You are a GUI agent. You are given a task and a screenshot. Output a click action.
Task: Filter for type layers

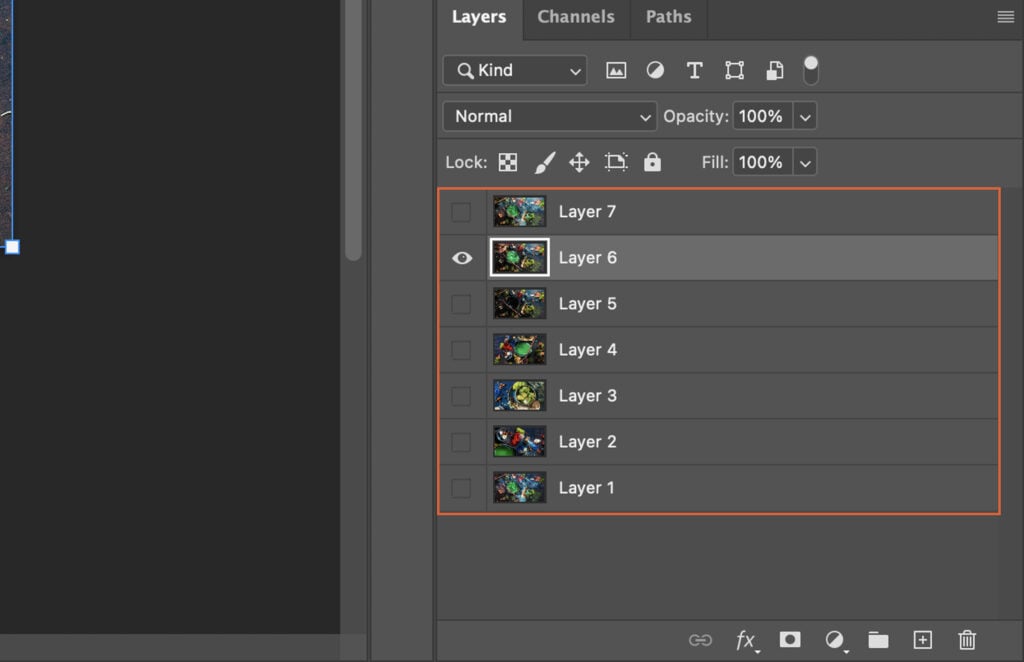(x=694, y=70)
